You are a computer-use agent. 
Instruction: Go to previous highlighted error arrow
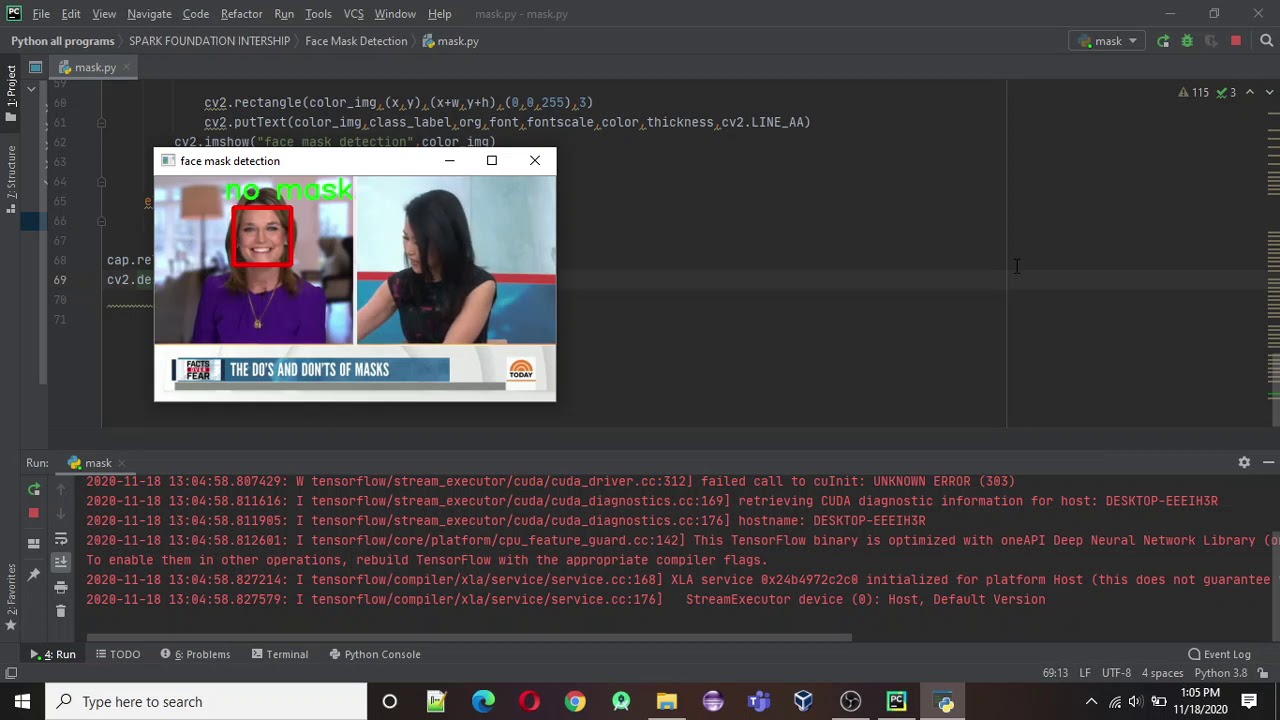1250,92
